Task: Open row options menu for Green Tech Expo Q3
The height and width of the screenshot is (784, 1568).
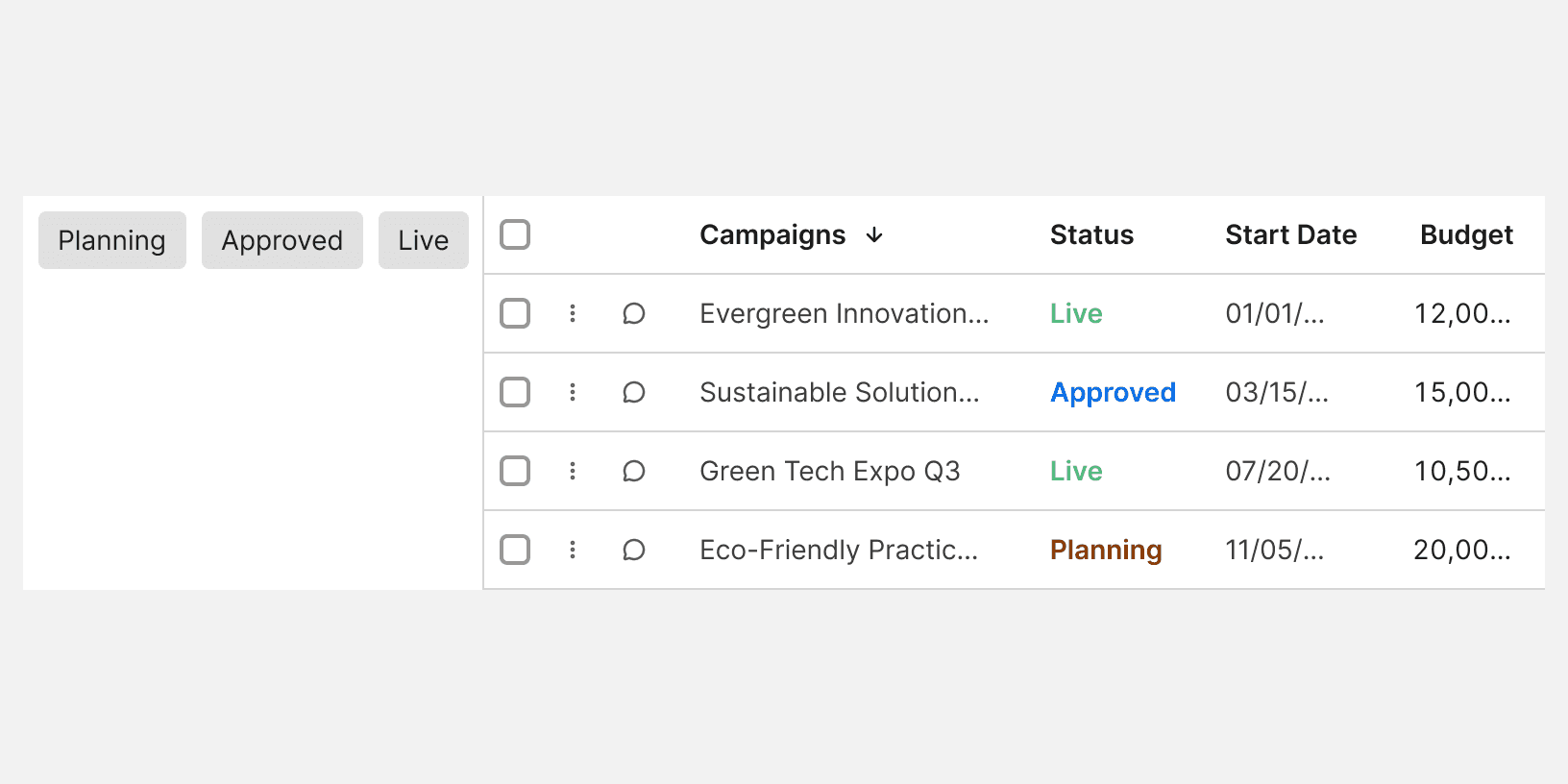Action: [x=573, y=471]
